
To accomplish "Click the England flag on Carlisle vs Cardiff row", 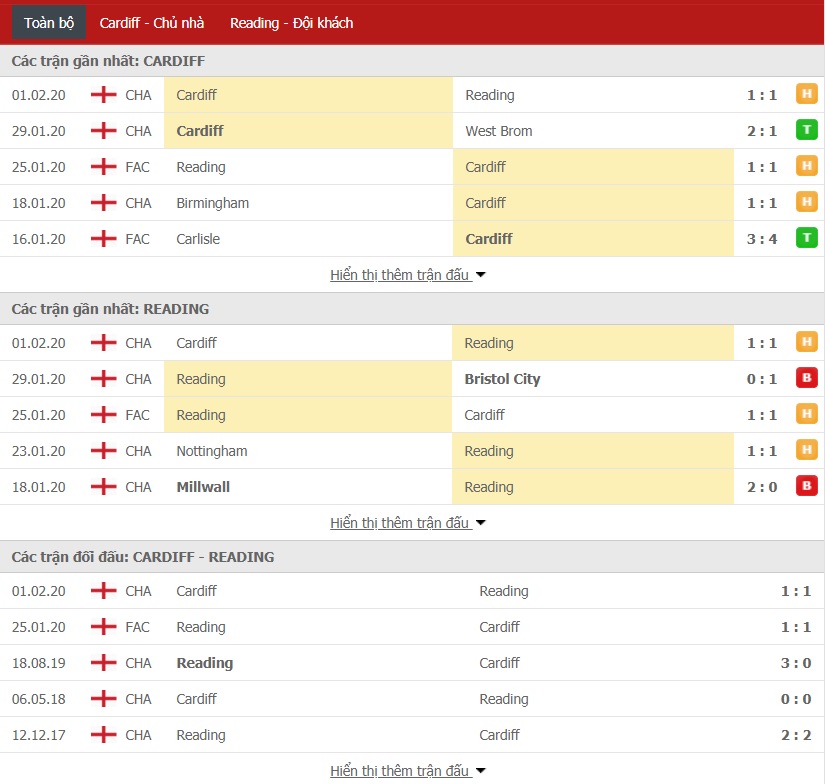I will tap(104, 238).
